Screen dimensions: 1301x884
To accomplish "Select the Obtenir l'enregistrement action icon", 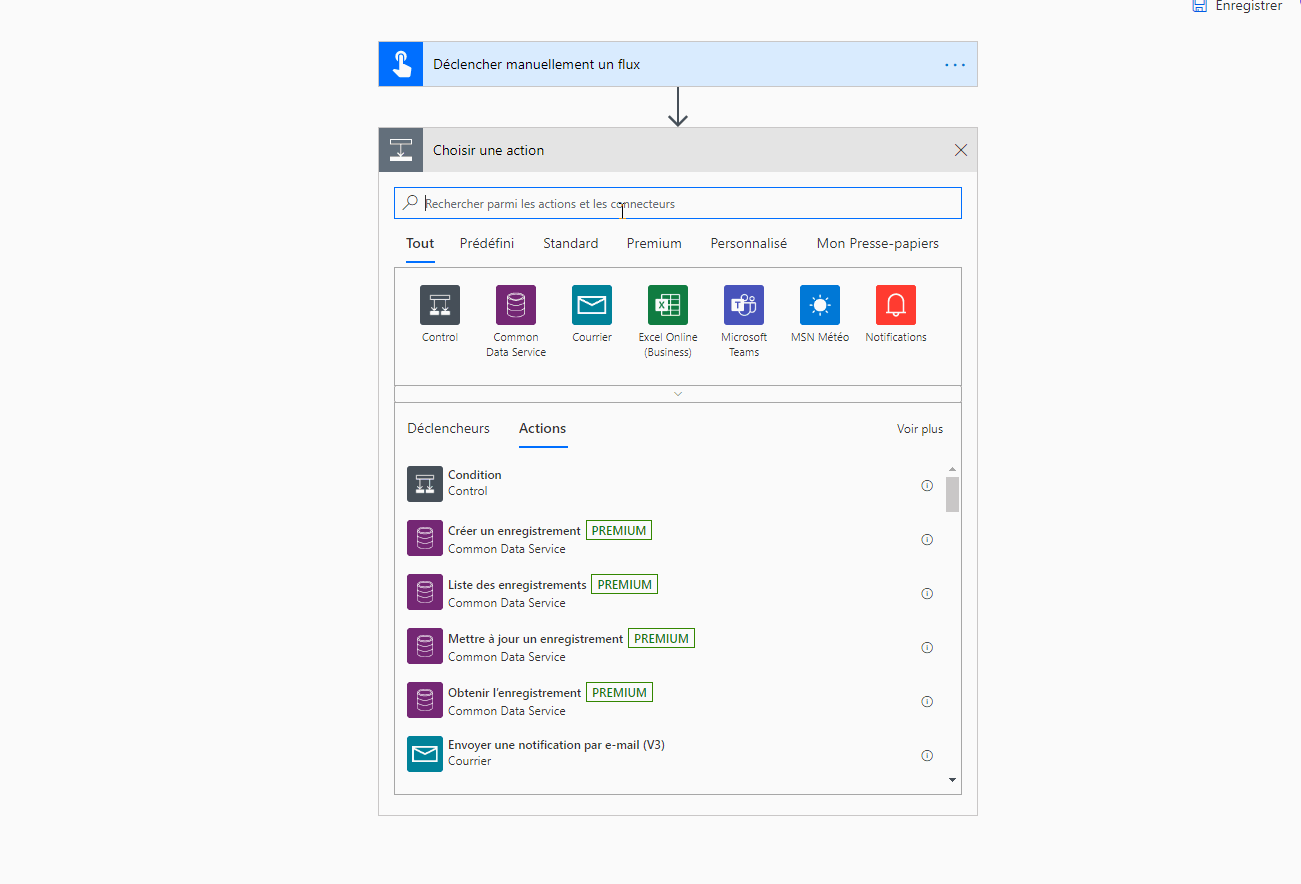I will [425, 700].
